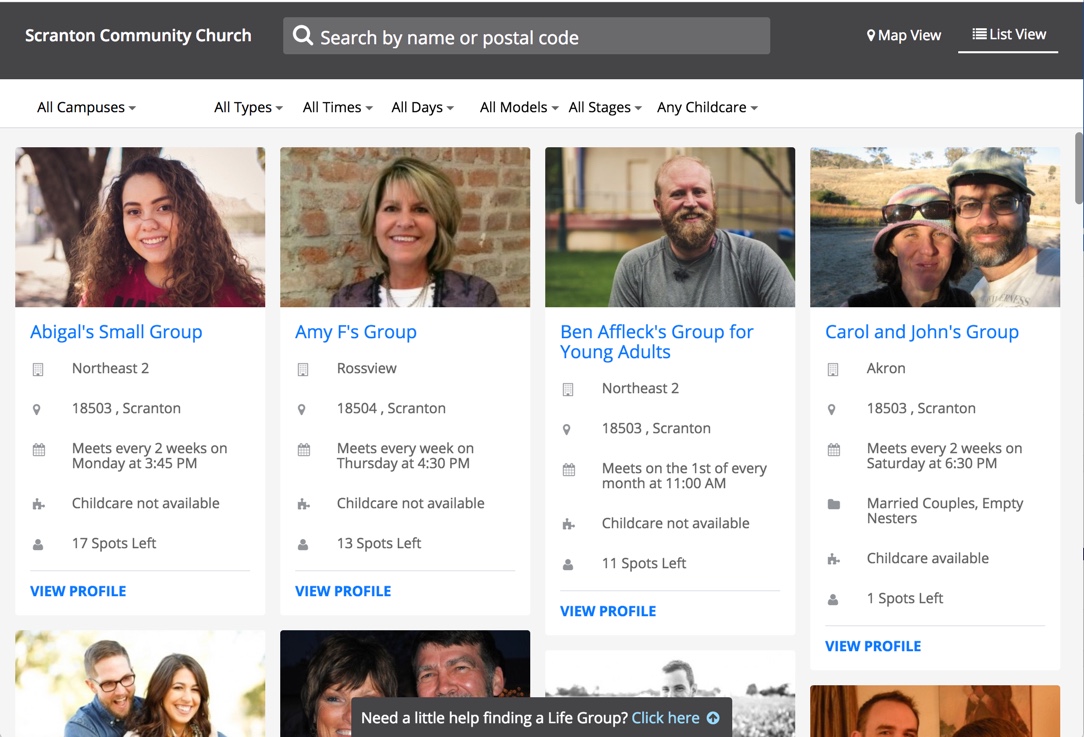The height and width of the screenshot is (737, 1084).
Task: Open the All Types filter dropdown
Action: click(248, 107)
